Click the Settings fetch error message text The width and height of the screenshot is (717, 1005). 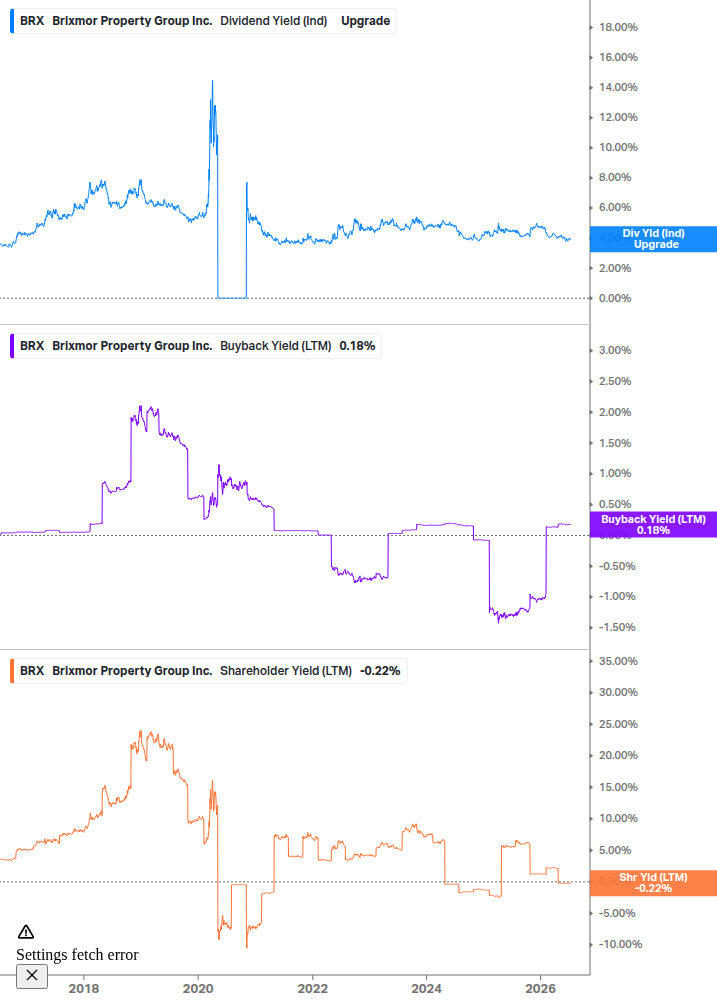[77, 955]
